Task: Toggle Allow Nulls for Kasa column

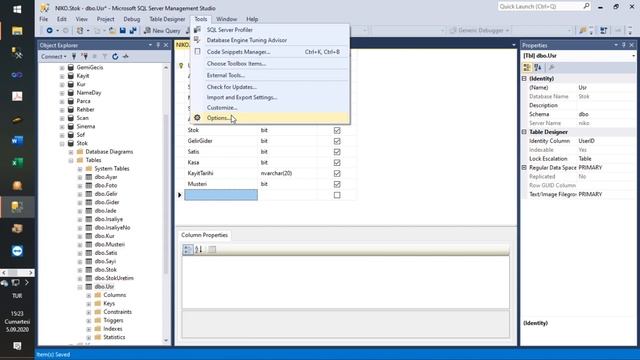Action: pyautogui.click(x=337, y=163)
